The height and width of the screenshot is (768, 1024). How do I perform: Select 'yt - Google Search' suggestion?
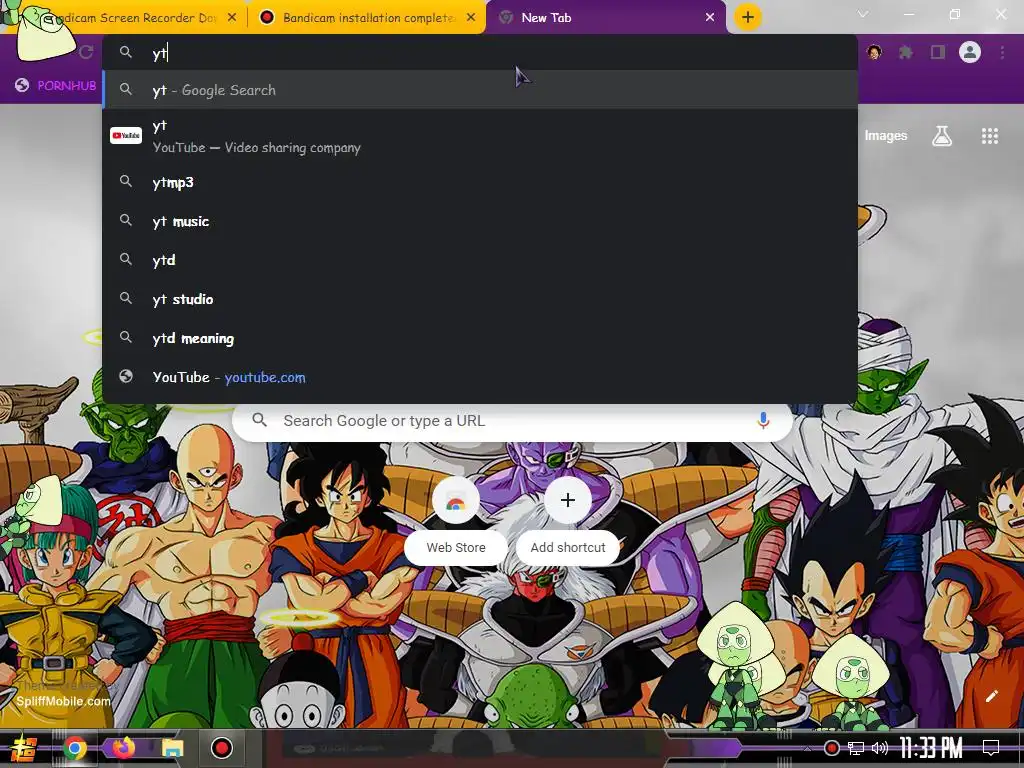479,90
